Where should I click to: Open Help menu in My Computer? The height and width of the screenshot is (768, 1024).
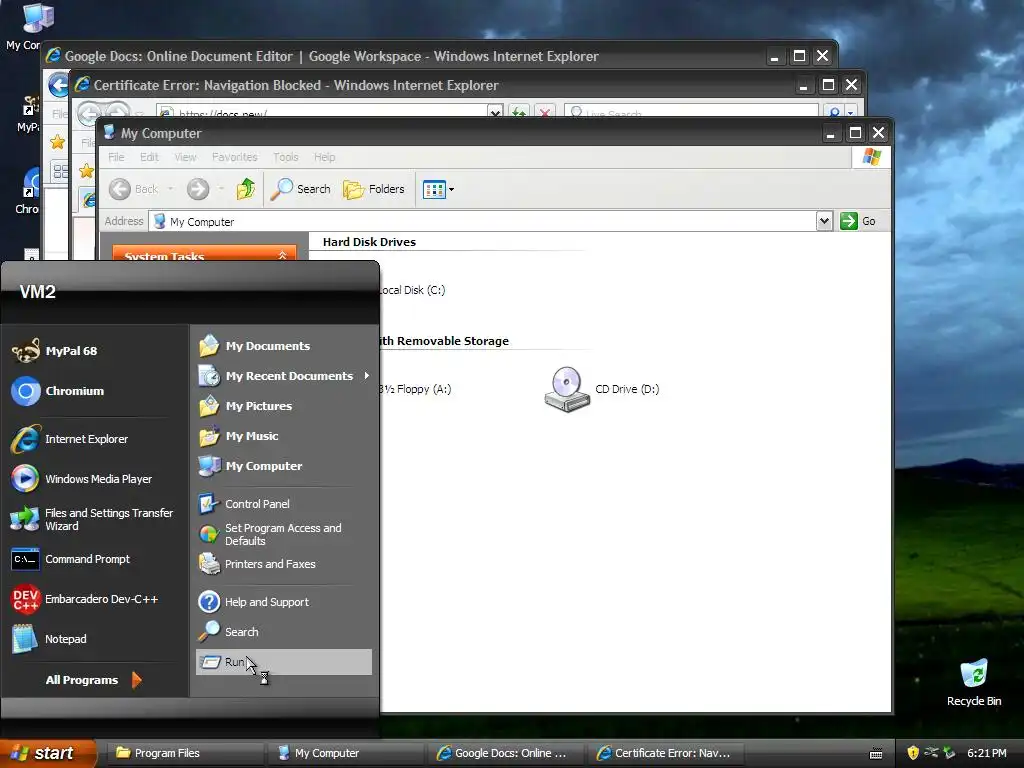(x=325, y=157)
